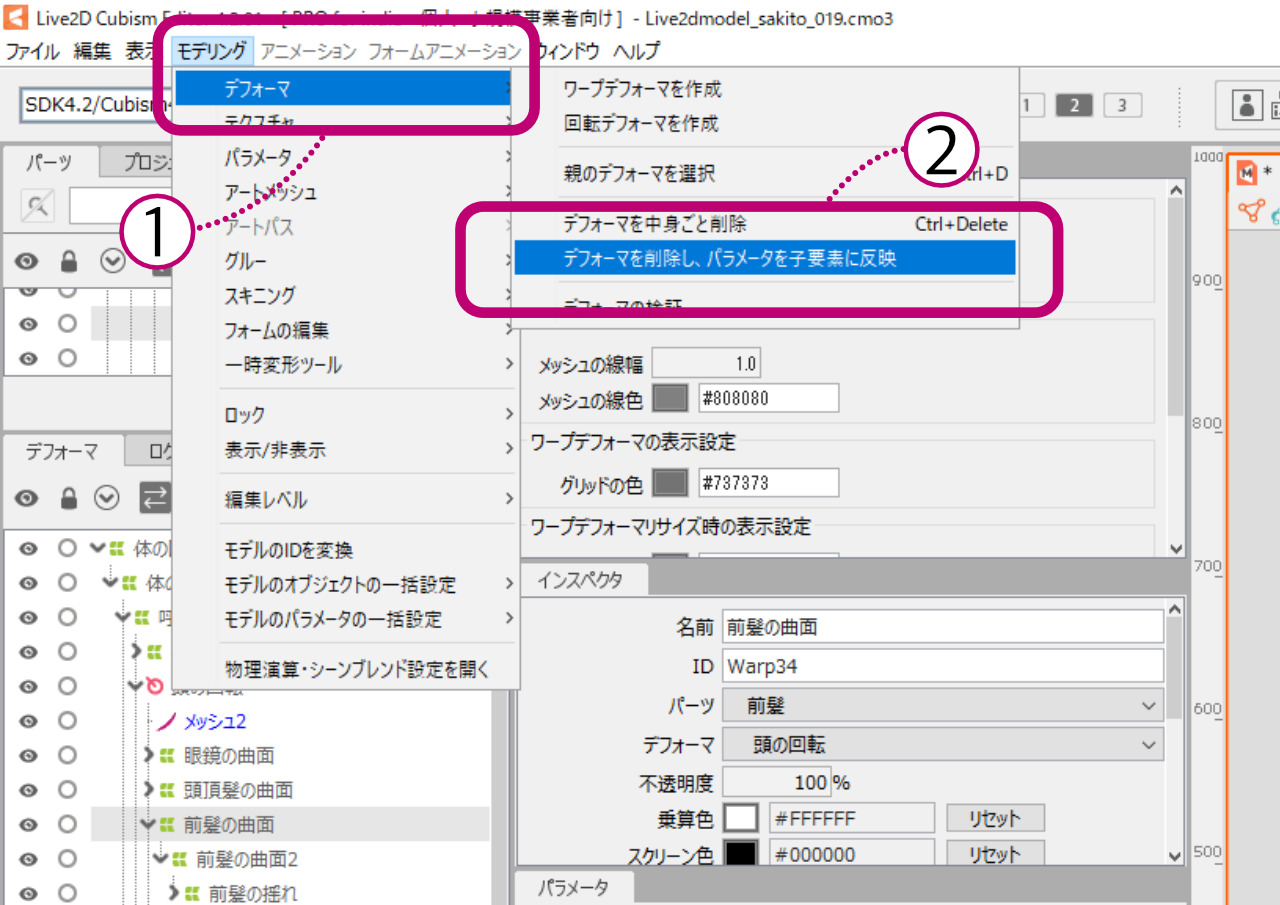Click the person icon in top toolbar
The image size is (1280, 905).
coord(1246,105)
